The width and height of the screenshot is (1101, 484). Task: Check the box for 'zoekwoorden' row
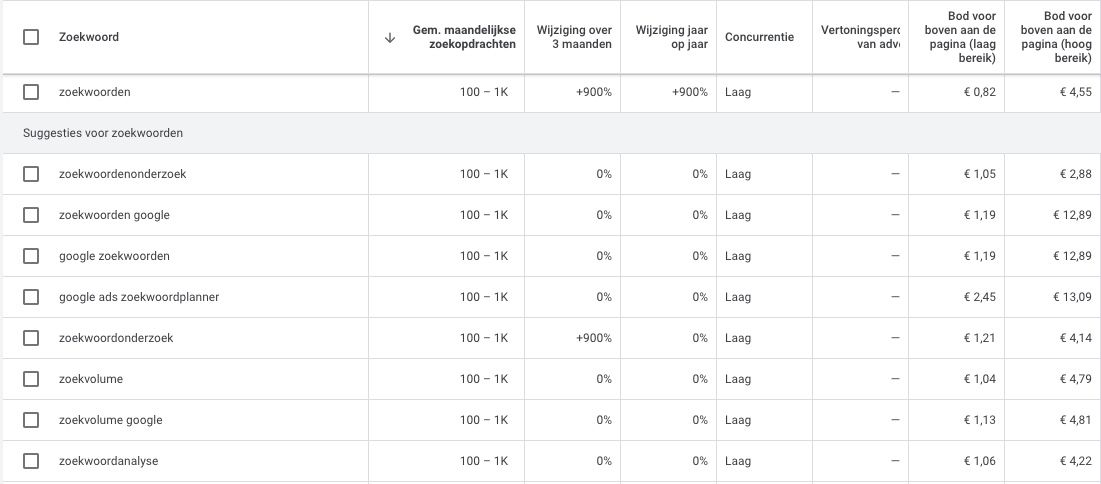coord(31,92)
